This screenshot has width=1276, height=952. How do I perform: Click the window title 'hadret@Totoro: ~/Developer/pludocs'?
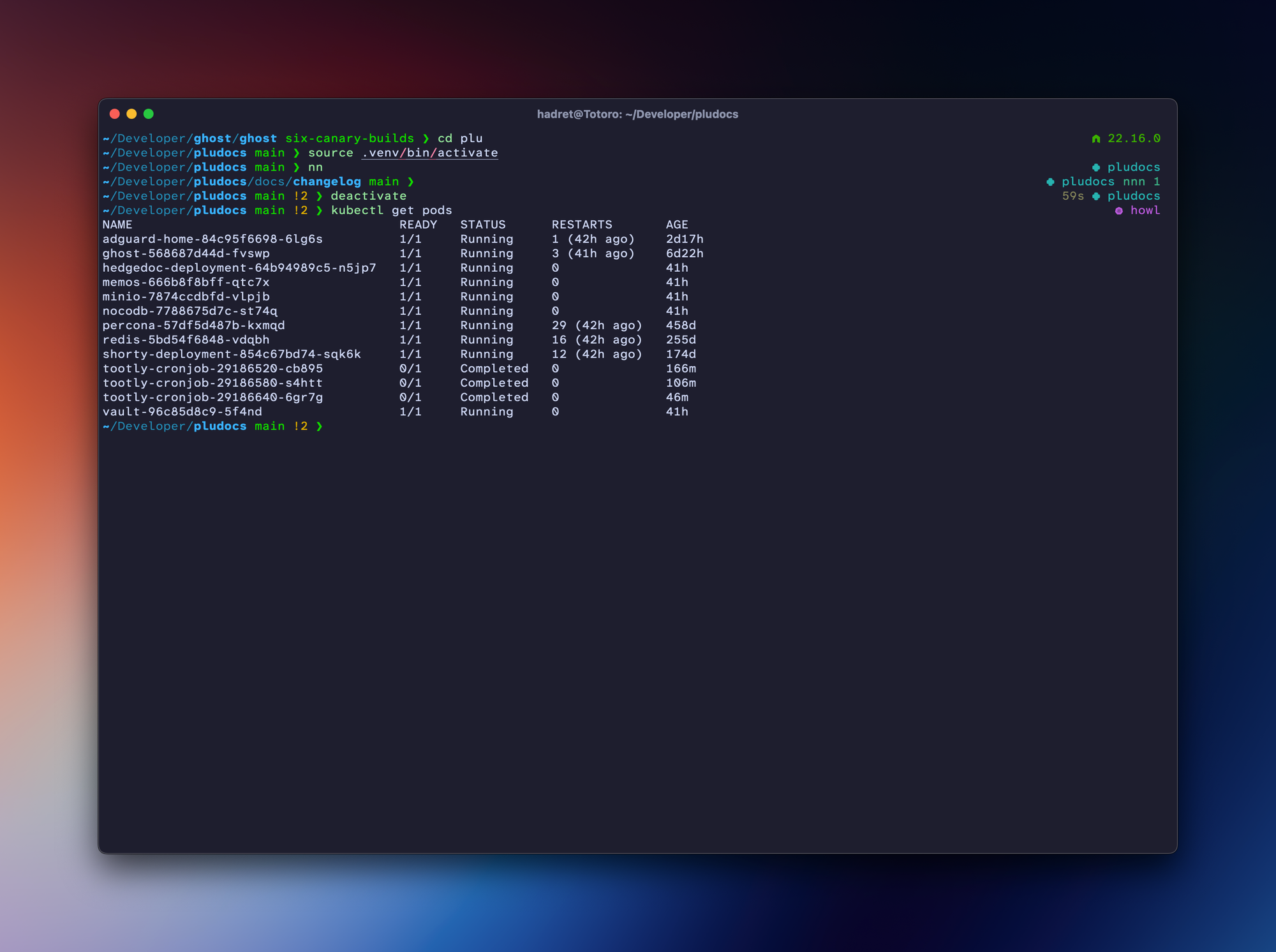[x=637, y=114]
